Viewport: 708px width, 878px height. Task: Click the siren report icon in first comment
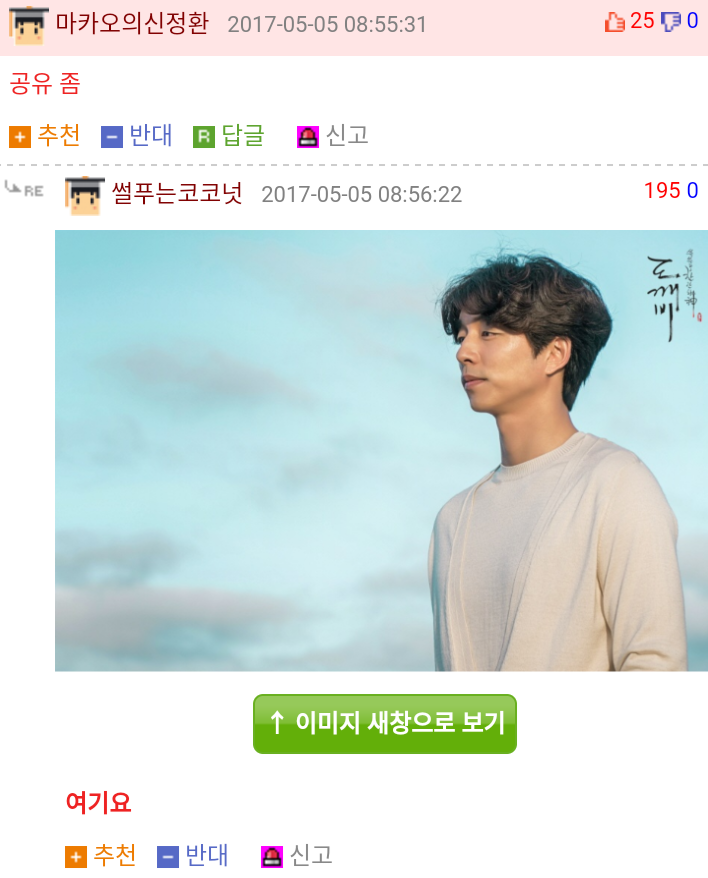308,137
